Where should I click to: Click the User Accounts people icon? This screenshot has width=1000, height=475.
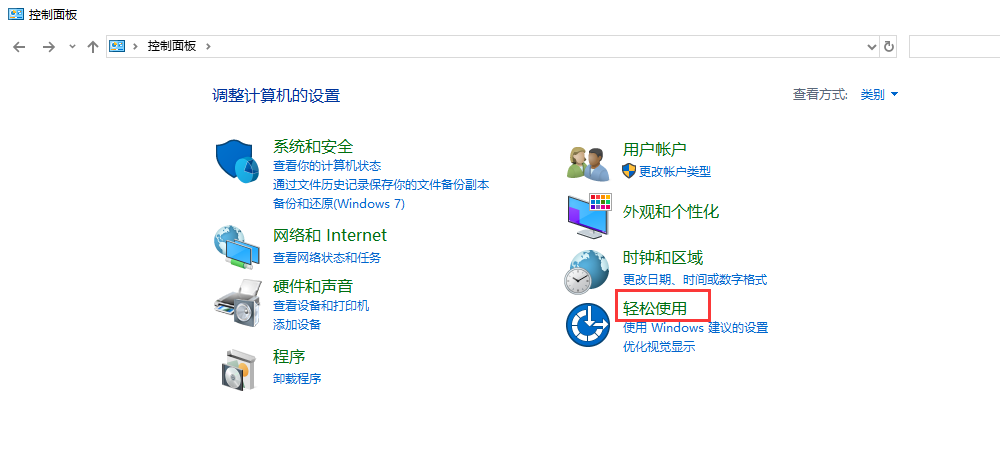pyautogui.click(x=588, y=161)
